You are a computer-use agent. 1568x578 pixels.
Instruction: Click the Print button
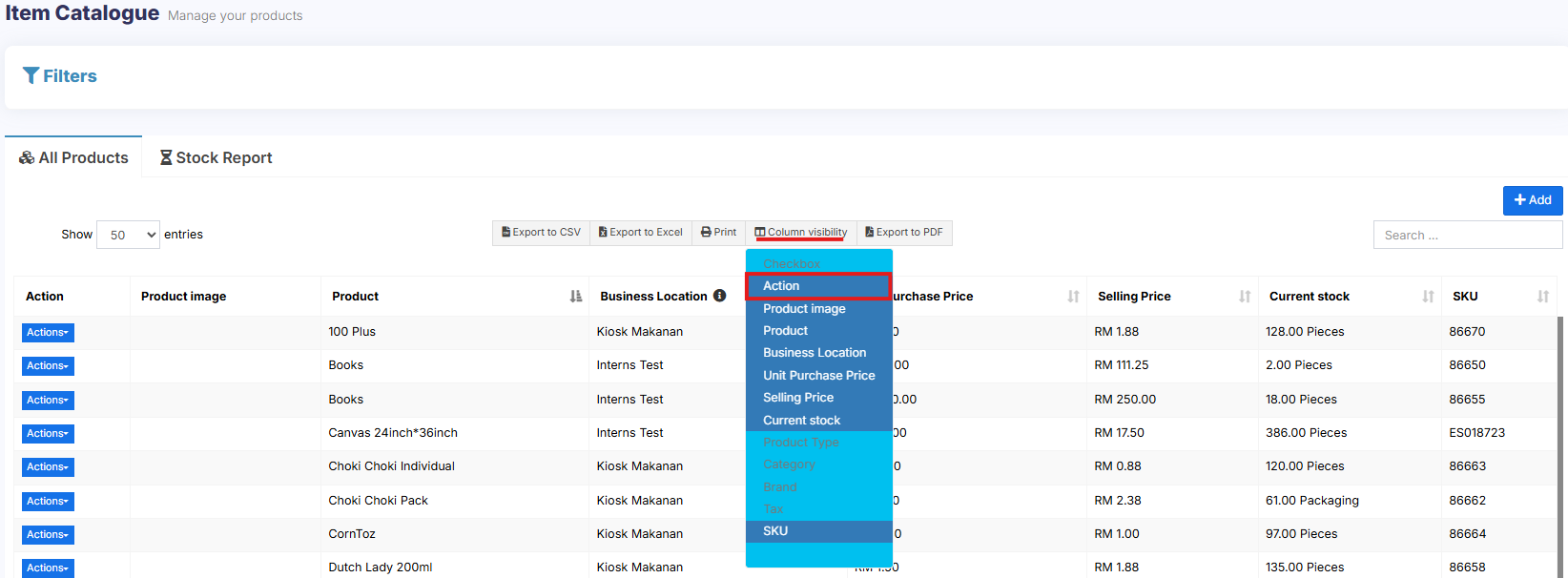click(718, 233)
